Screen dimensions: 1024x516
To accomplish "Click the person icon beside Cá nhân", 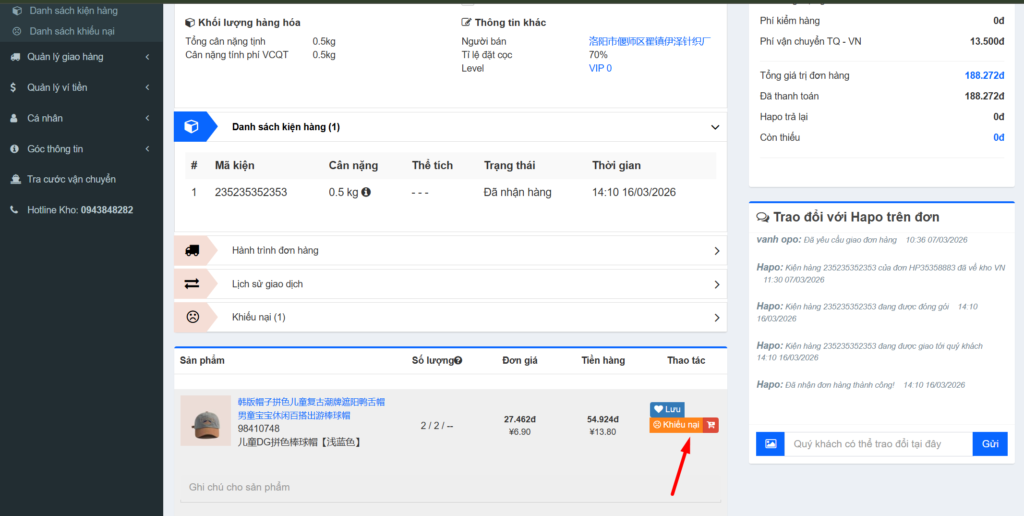I will pos(14,118).
